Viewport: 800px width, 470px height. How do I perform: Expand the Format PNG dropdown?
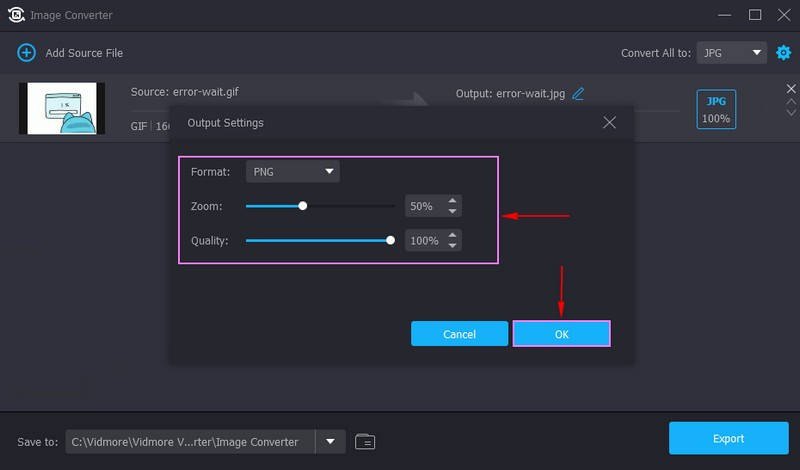click(292, 172)
